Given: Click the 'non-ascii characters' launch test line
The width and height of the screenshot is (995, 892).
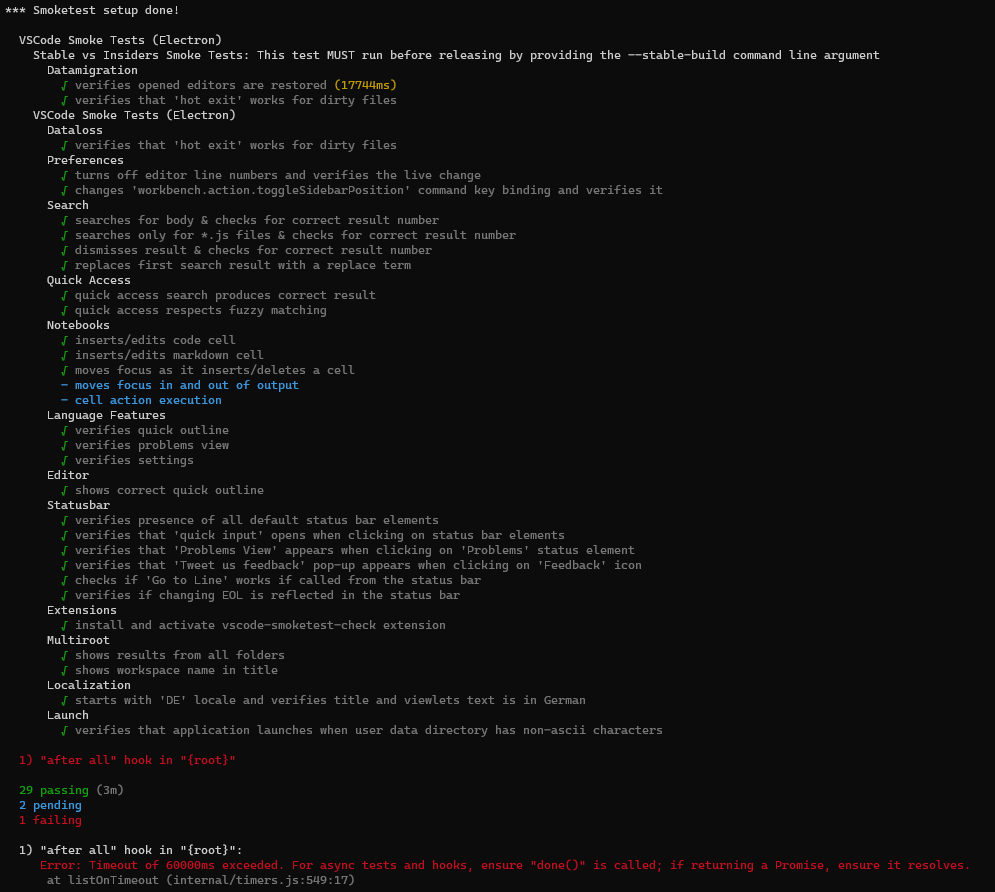Looking at the screenshot, I should click(x=362, y=731).
